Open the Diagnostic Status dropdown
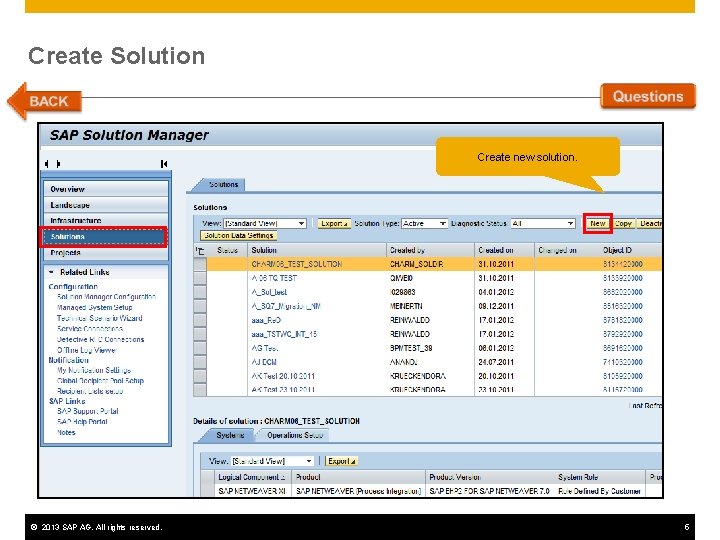Screen dimensions: 720x540 click(543, 223)
